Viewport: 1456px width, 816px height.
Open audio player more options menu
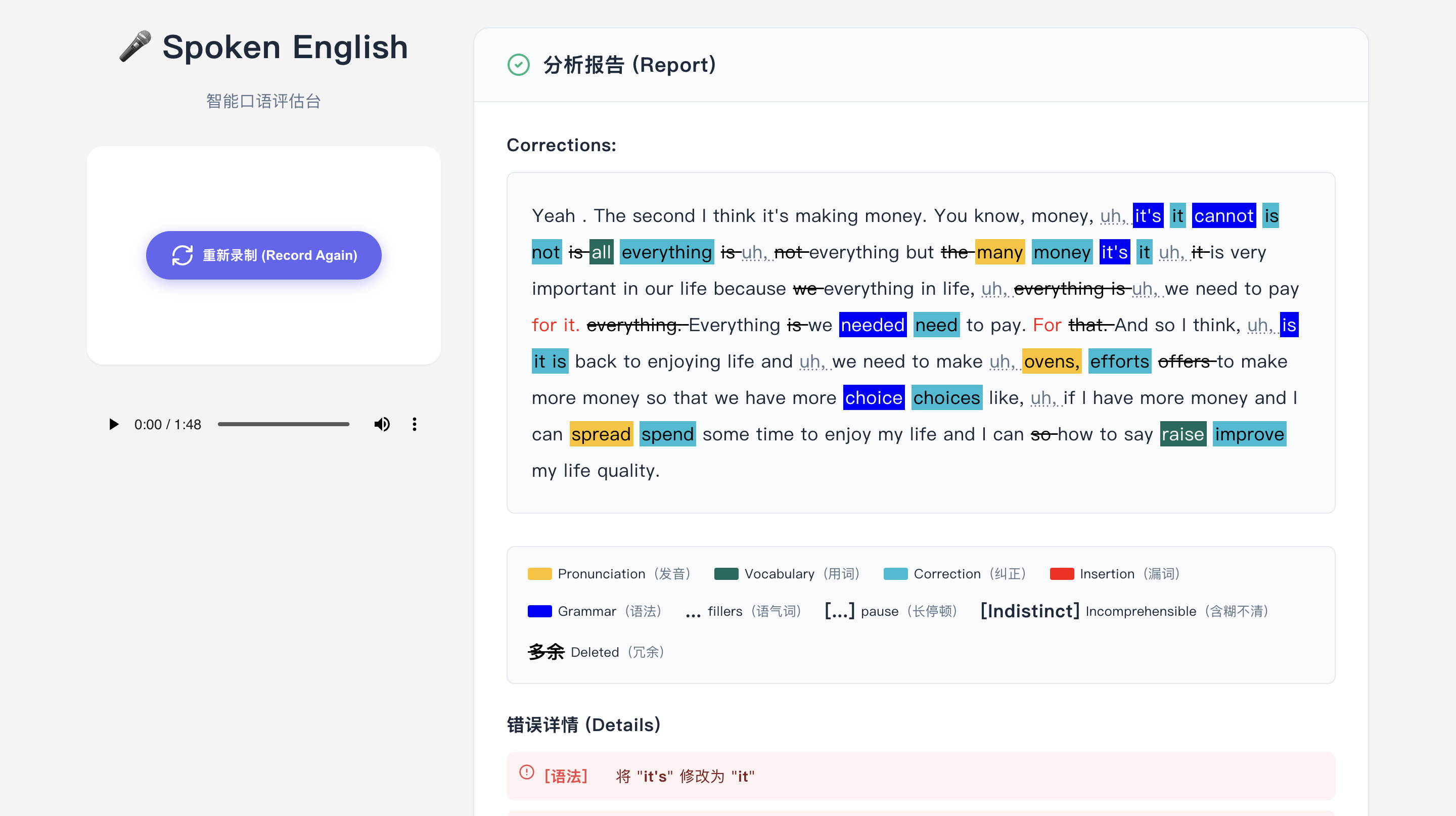(415, 424)
